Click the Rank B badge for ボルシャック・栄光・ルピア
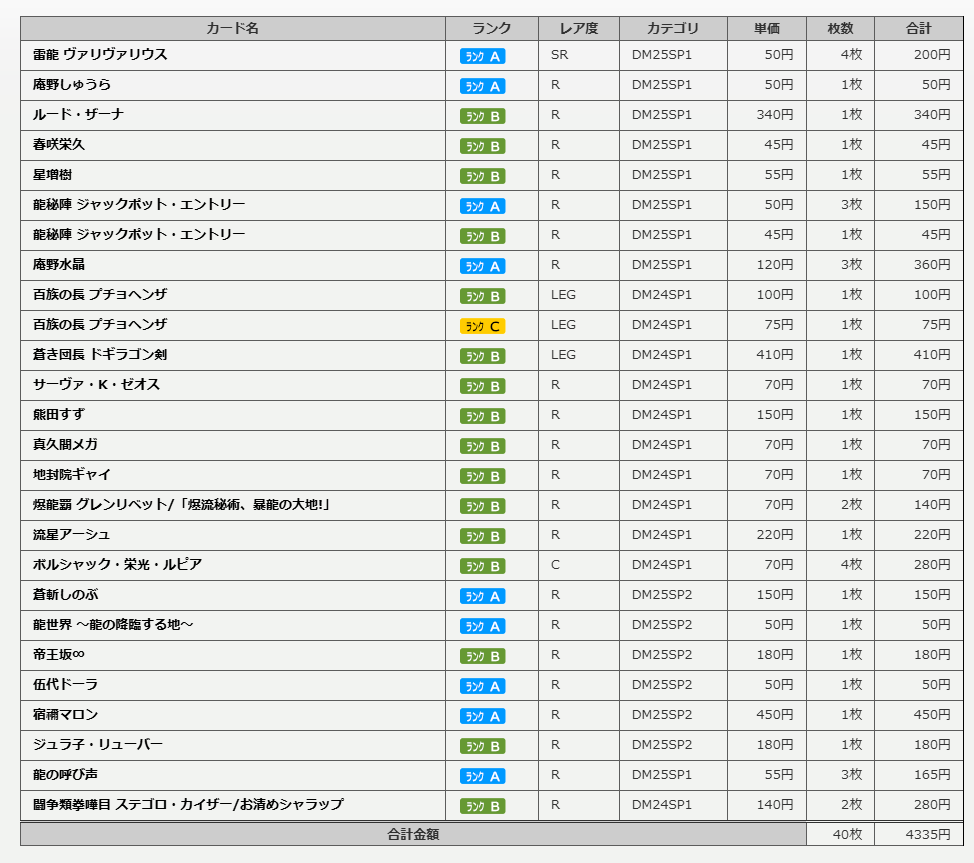This screenshot has height=863, width=974. click(483, 566)
